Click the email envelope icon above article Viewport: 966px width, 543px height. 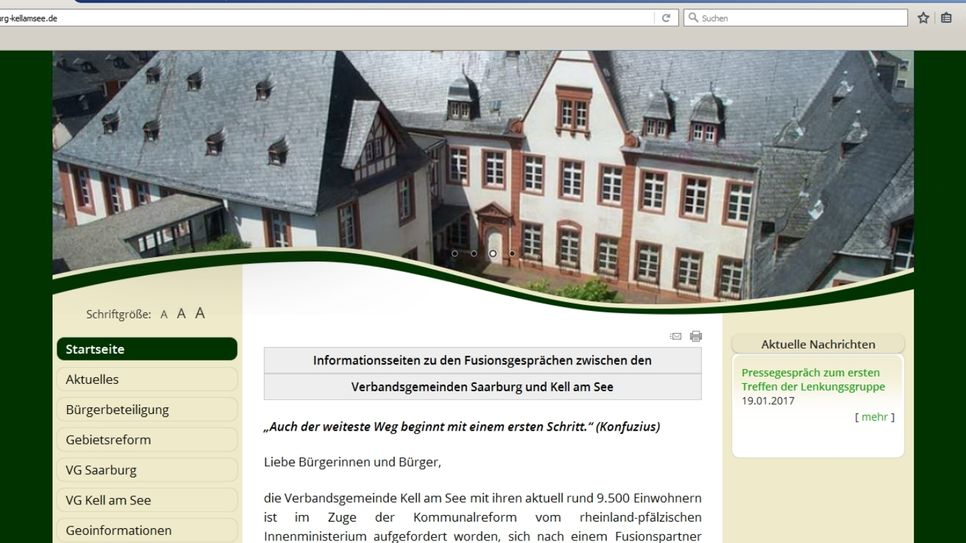[x=676, y=336]
